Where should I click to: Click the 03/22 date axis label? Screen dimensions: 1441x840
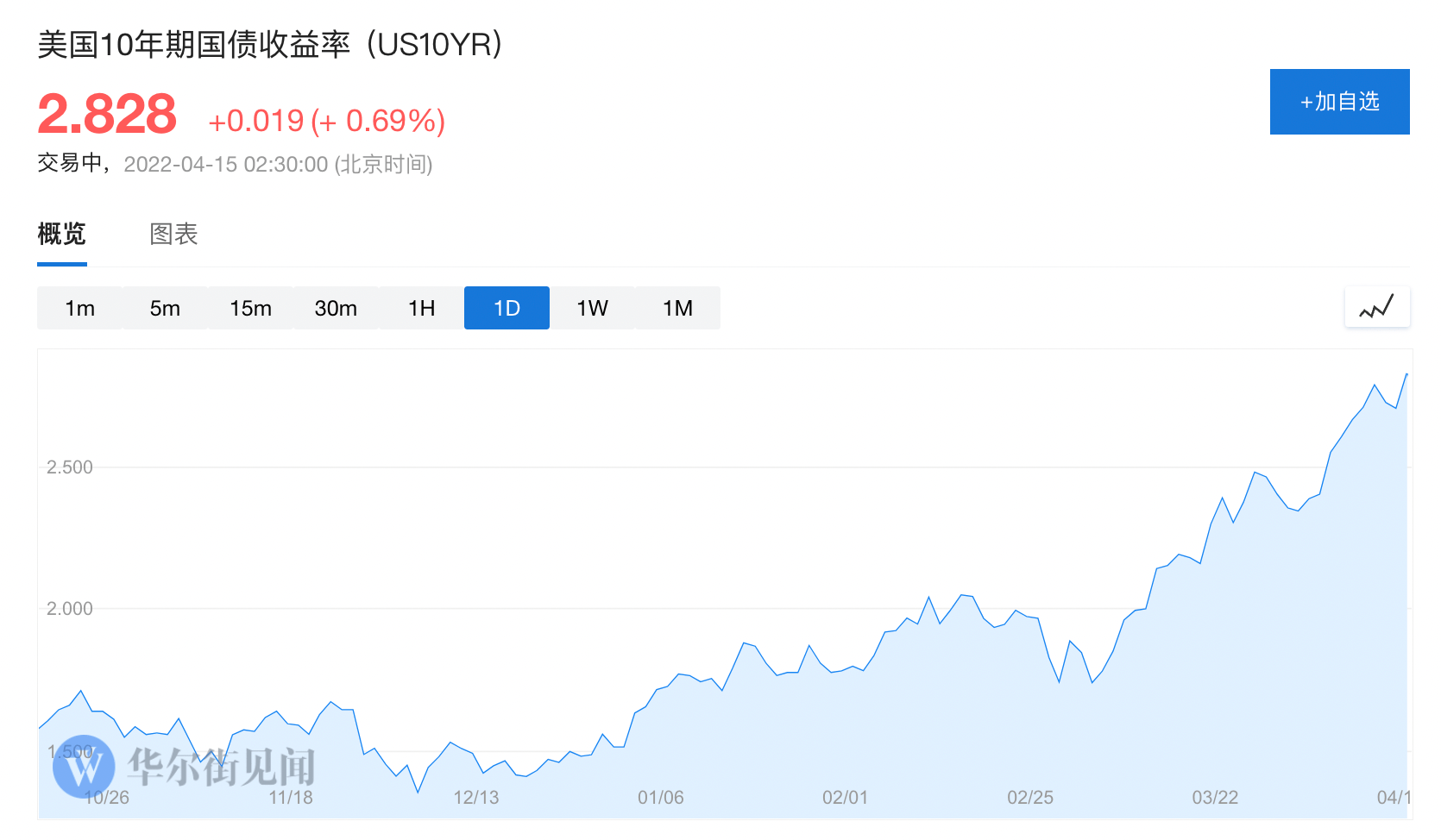pos(1214,798)
